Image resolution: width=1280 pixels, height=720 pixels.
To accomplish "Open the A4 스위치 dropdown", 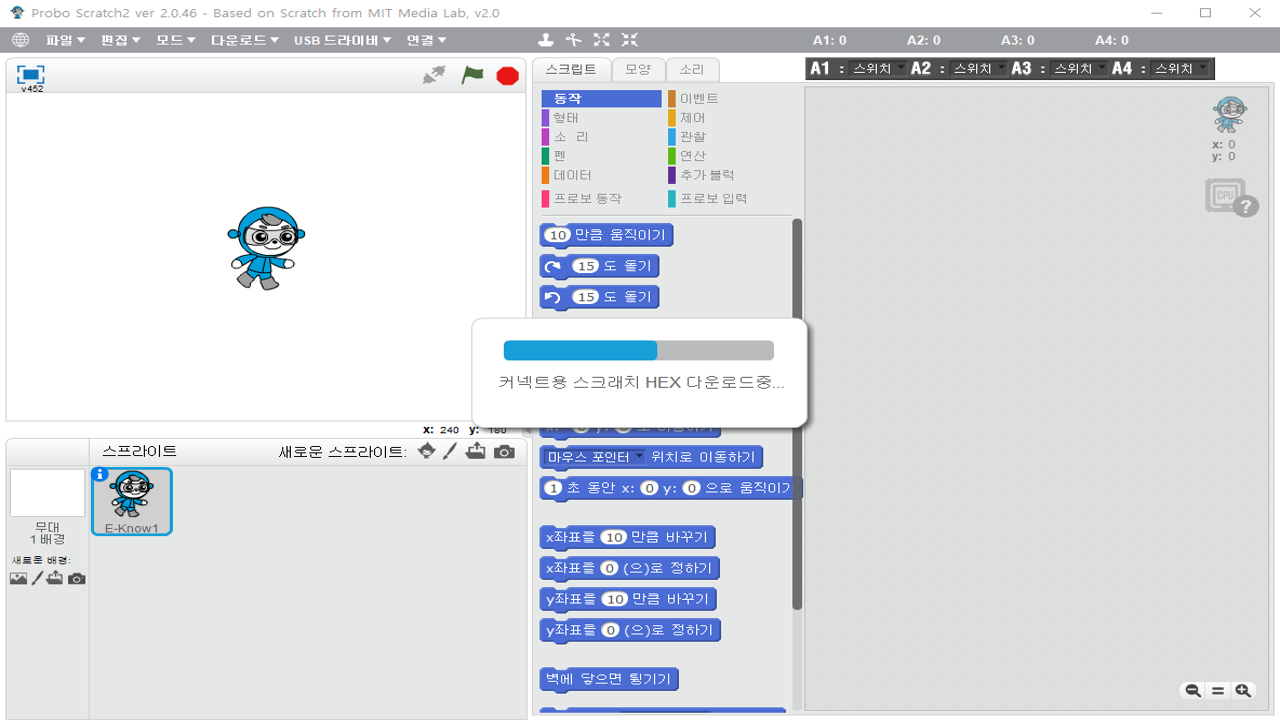I will point(1181,68).
